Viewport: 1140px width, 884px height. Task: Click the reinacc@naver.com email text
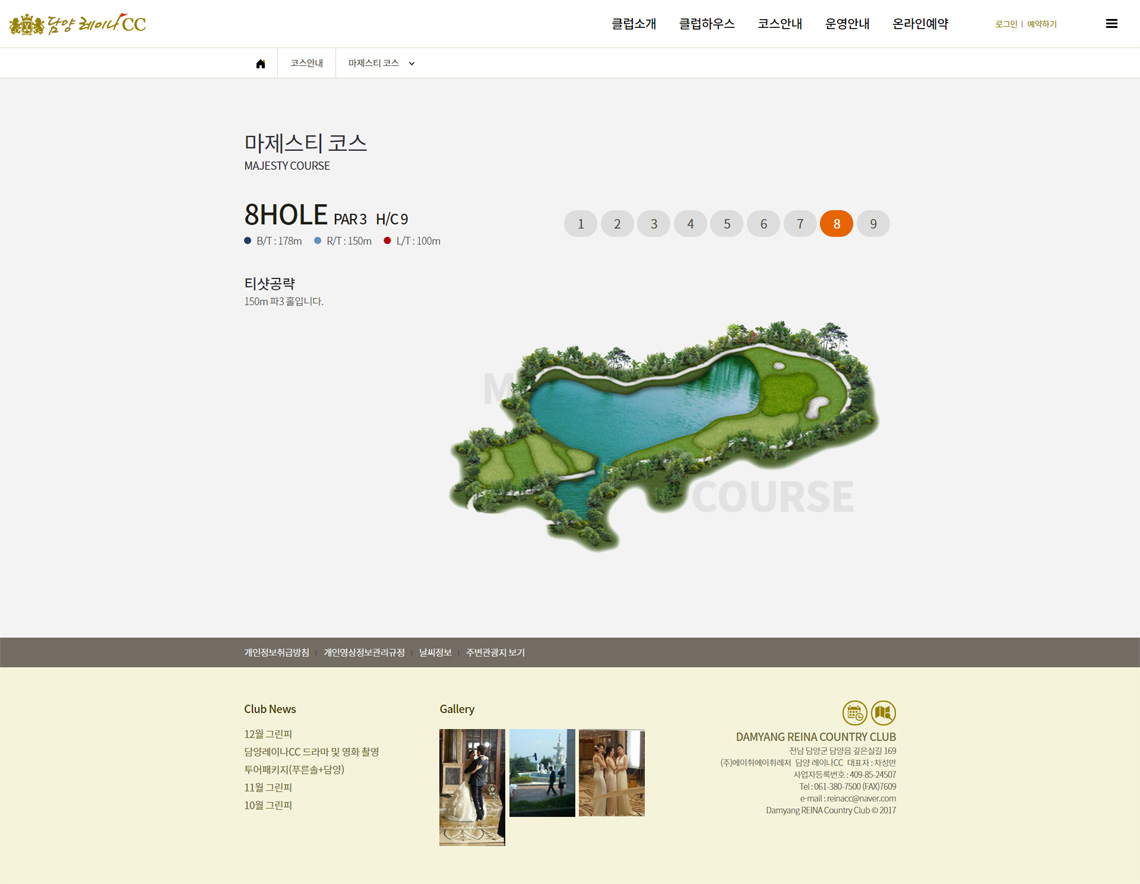tap(861, 798)
